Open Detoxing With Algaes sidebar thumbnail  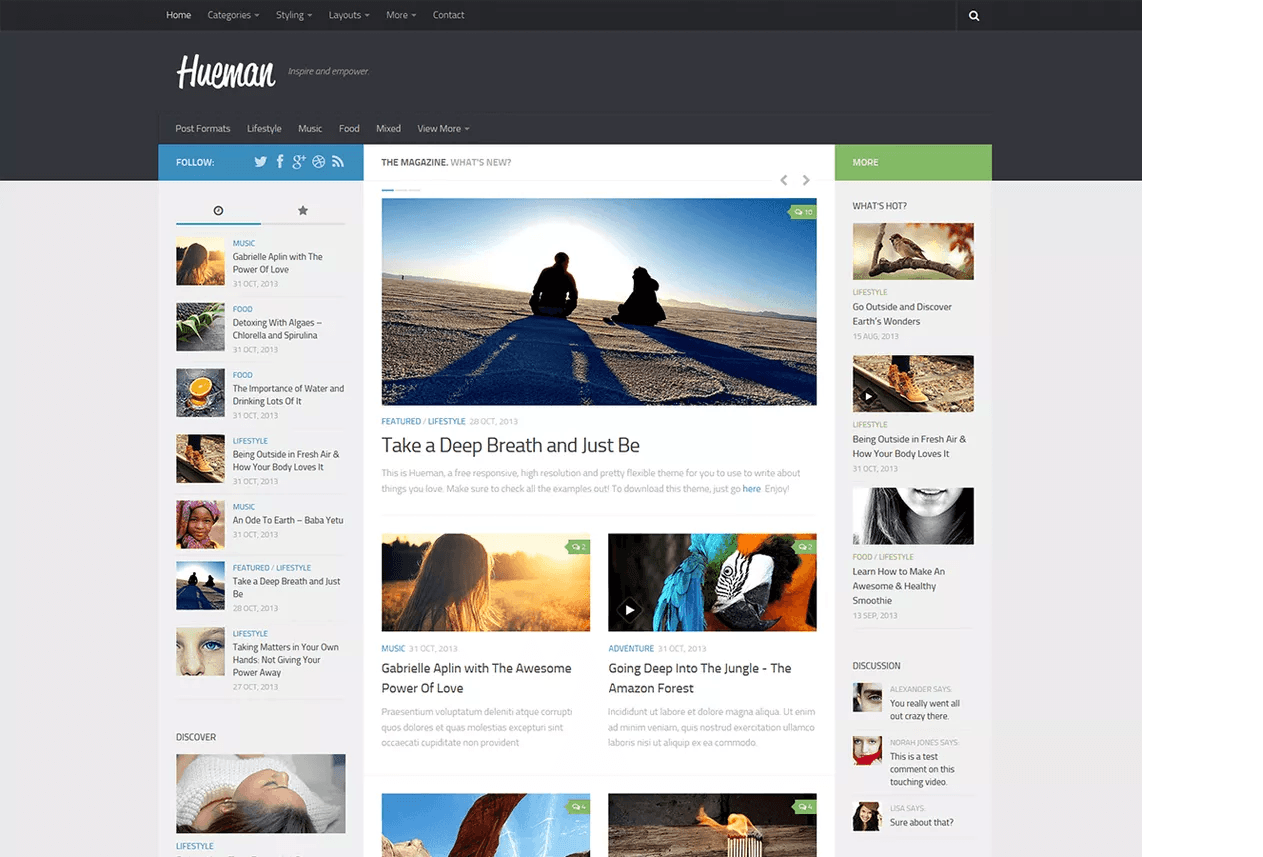[200, 327]
